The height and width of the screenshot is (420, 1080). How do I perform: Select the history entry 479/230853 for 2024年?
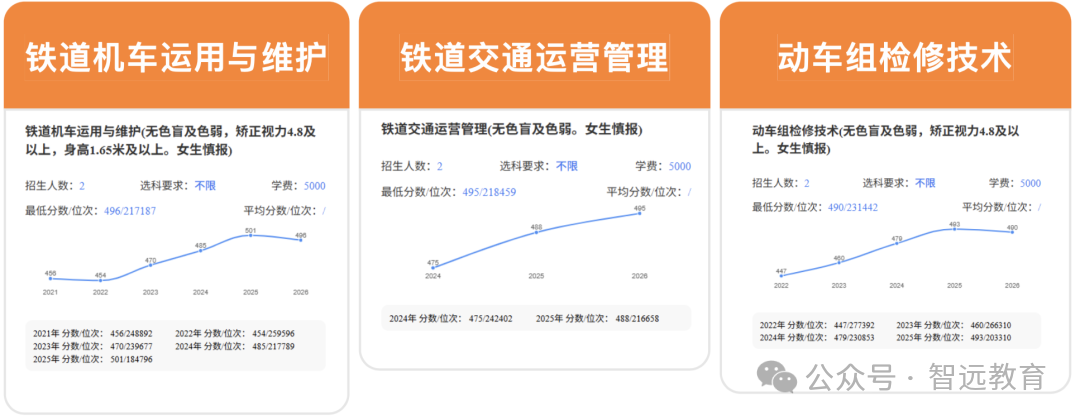[854, 338]
